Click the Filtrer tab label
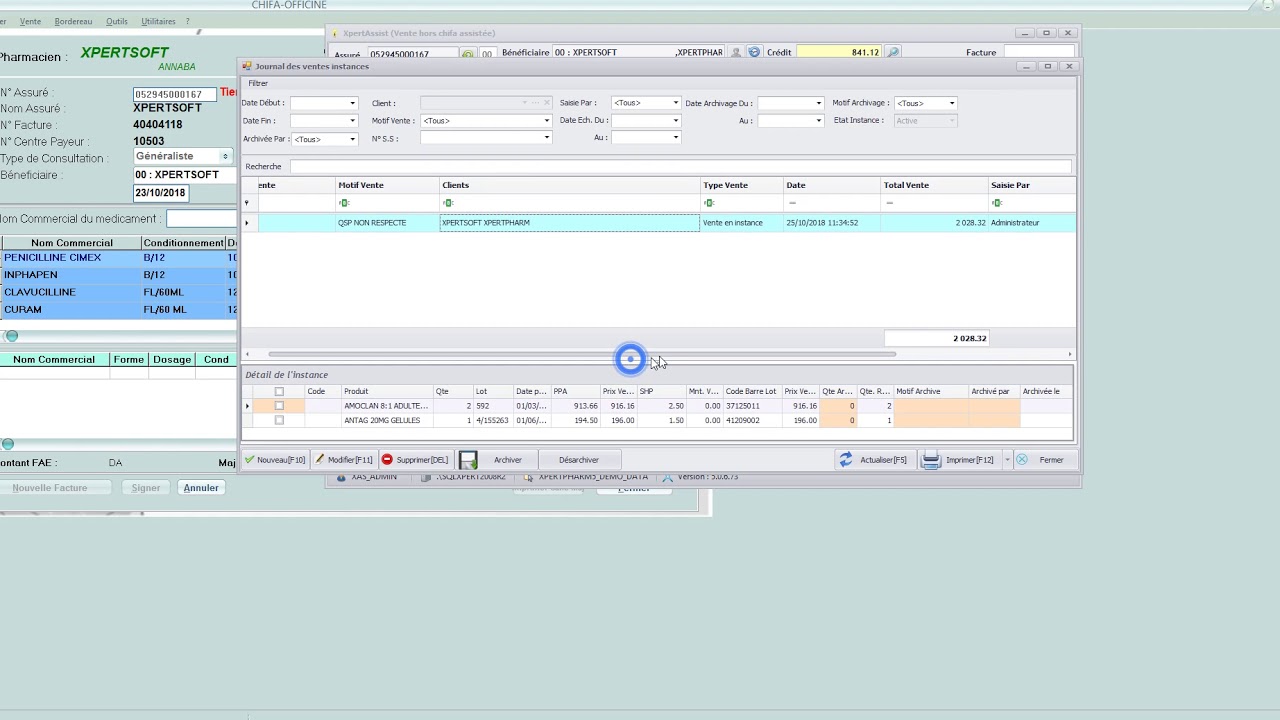This screenshot has width=1280, height=720. click(258, 84)
